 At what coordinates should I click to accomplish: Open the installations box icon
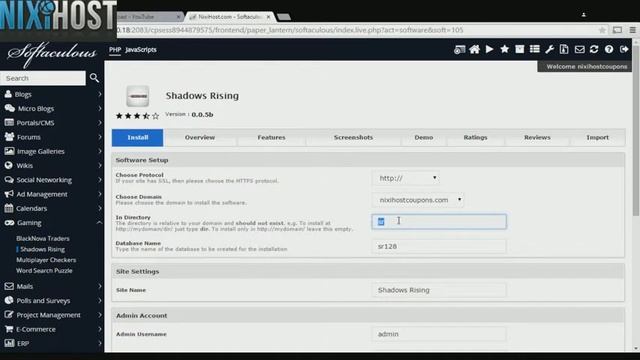click(520, 49)
